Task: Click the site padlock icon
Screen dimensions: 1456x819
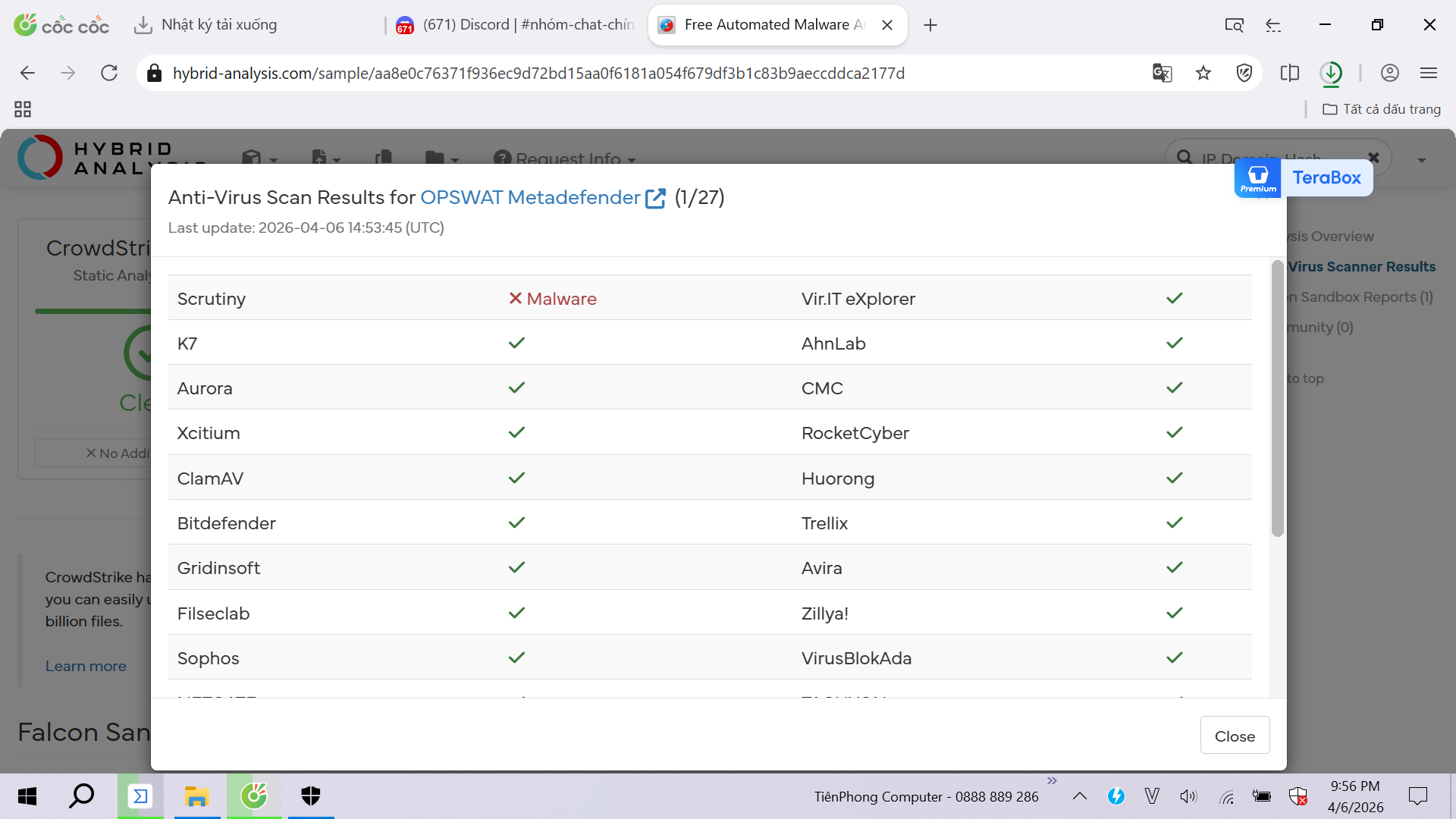Action: tap(154, 73)
